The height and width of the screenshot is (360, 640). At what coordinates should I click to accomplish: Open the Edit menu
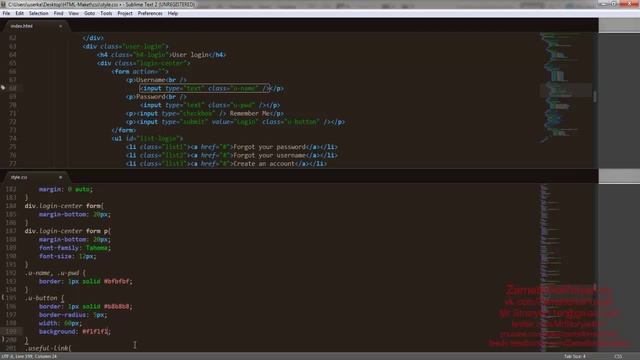tap(19, 13)
